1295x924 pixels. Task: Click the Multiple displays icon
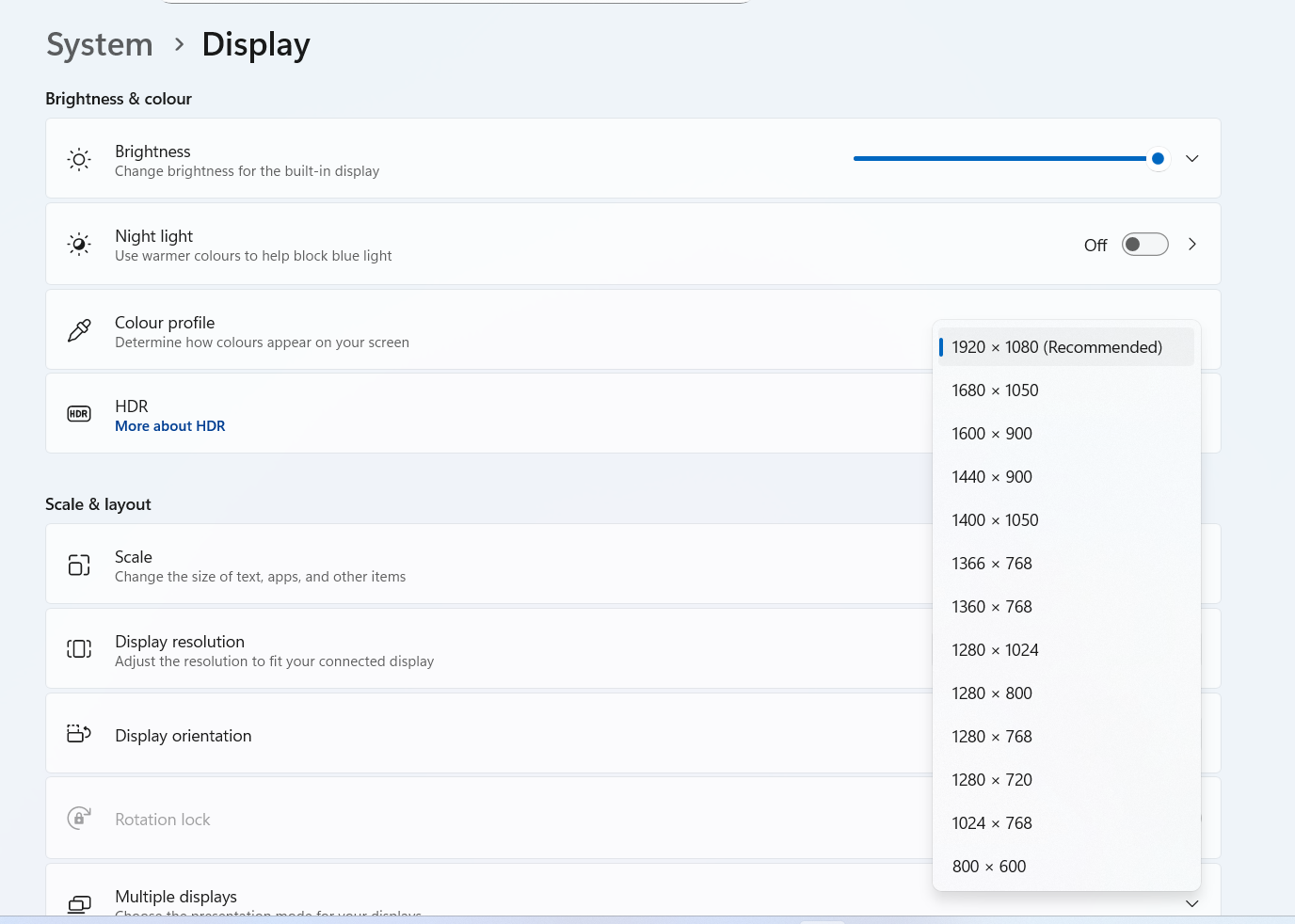pos(80,904)
